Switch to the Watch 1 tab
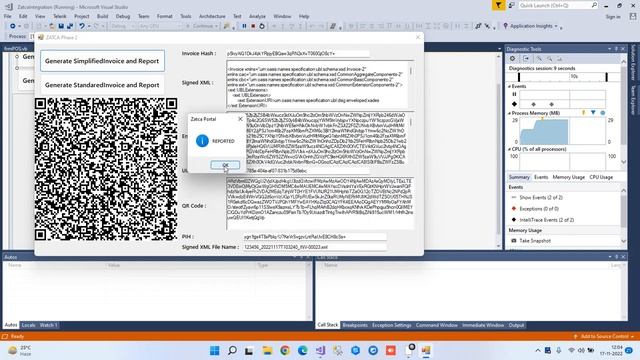Viewport: 640px width, 360px height. pyautogui.click(x=48, y=325)
